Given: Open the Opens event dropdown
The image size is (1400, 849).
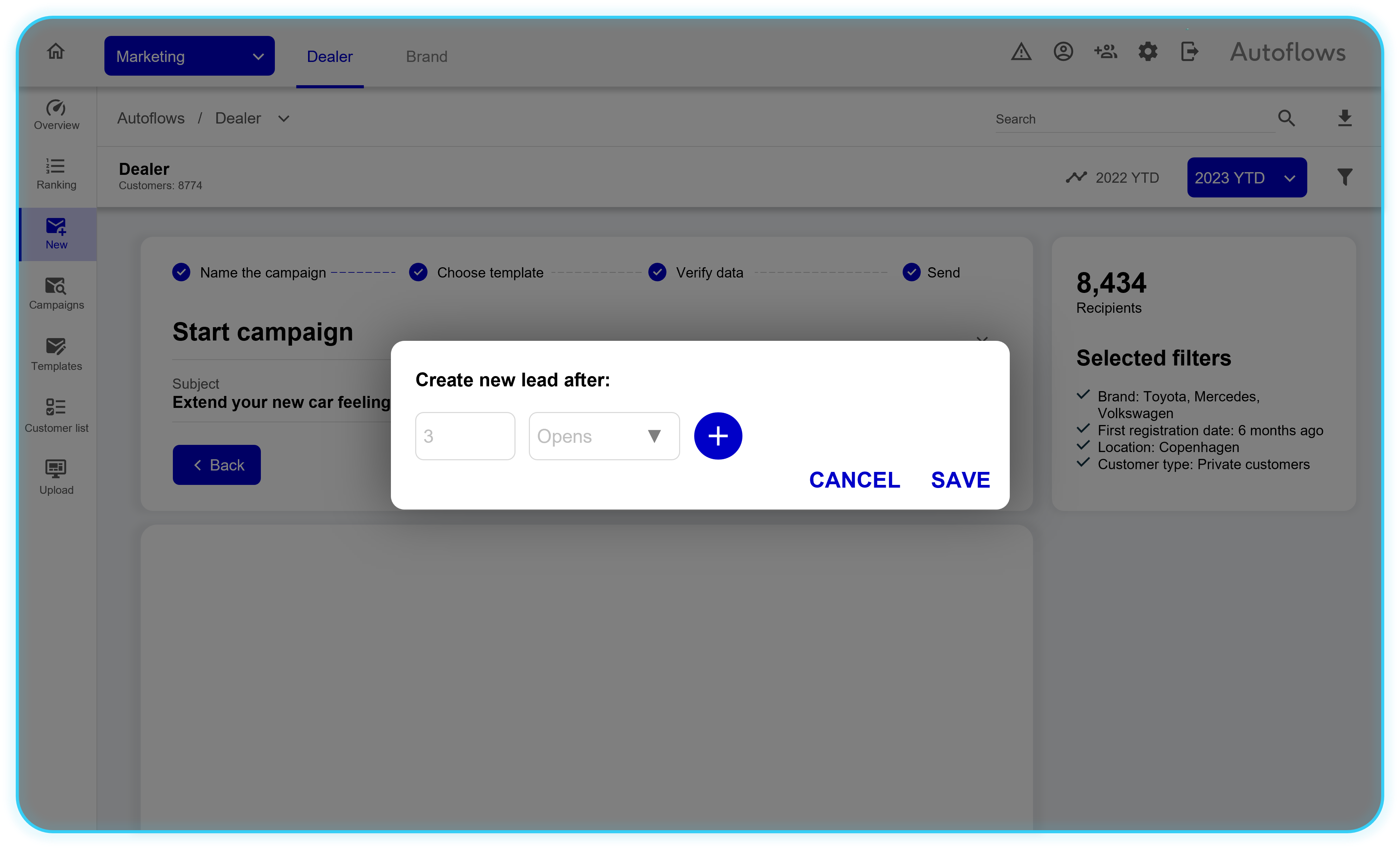Looking at the screenshot, I should click(604, 436).
